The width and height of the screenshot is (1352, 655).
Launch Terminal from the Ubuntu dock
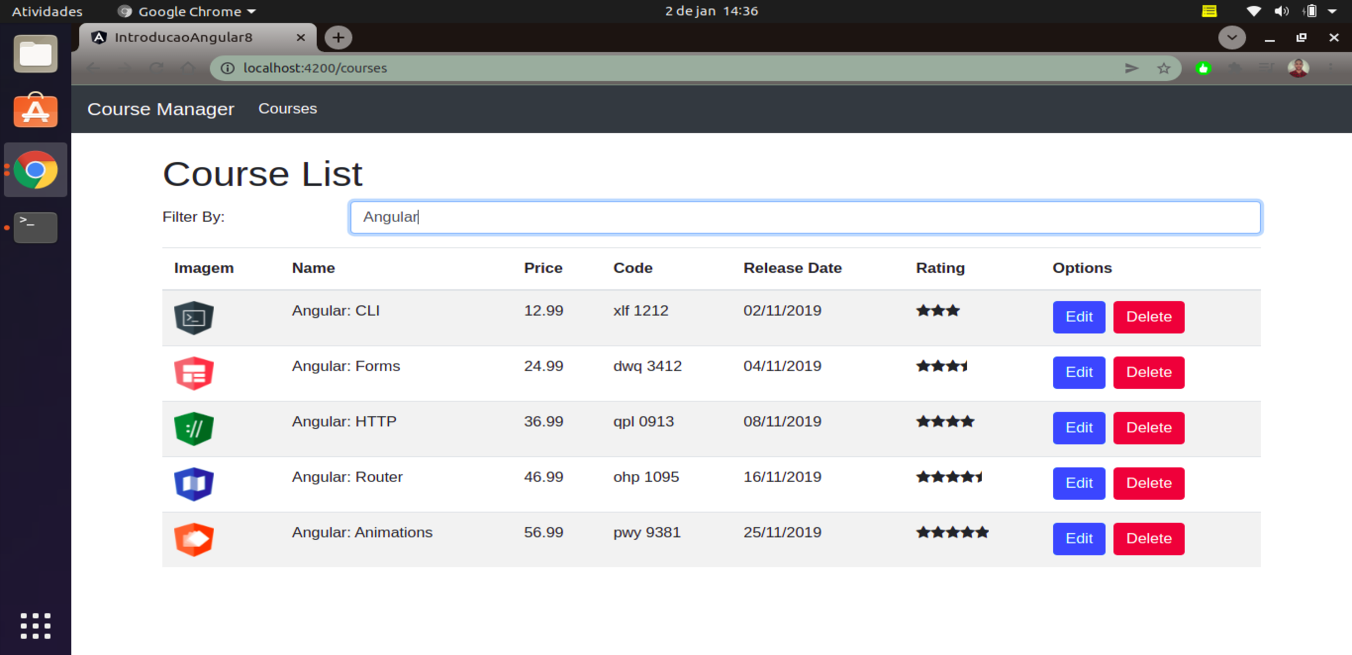(36, 227)
